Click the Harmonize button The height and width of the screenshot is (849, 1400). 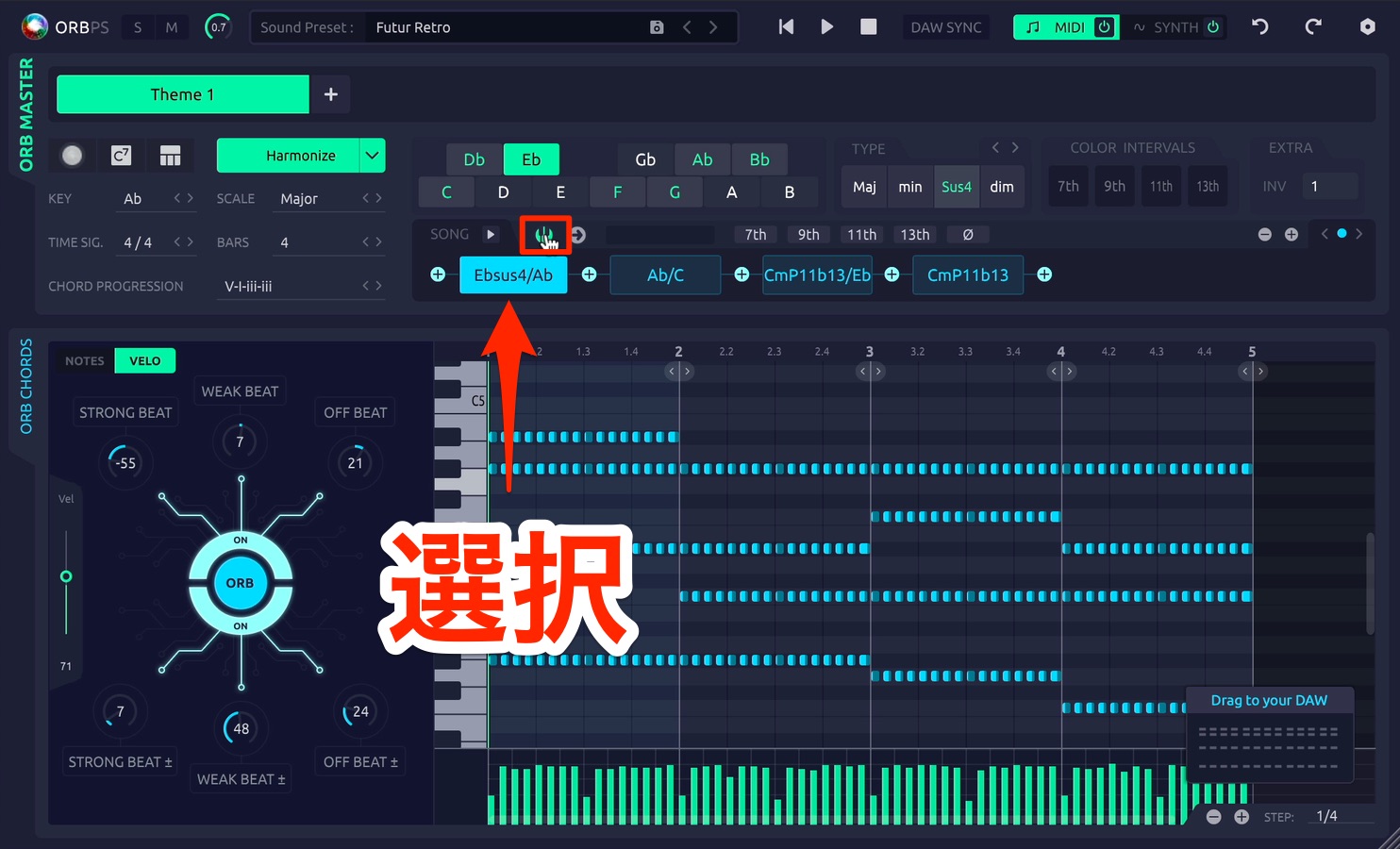289,156
